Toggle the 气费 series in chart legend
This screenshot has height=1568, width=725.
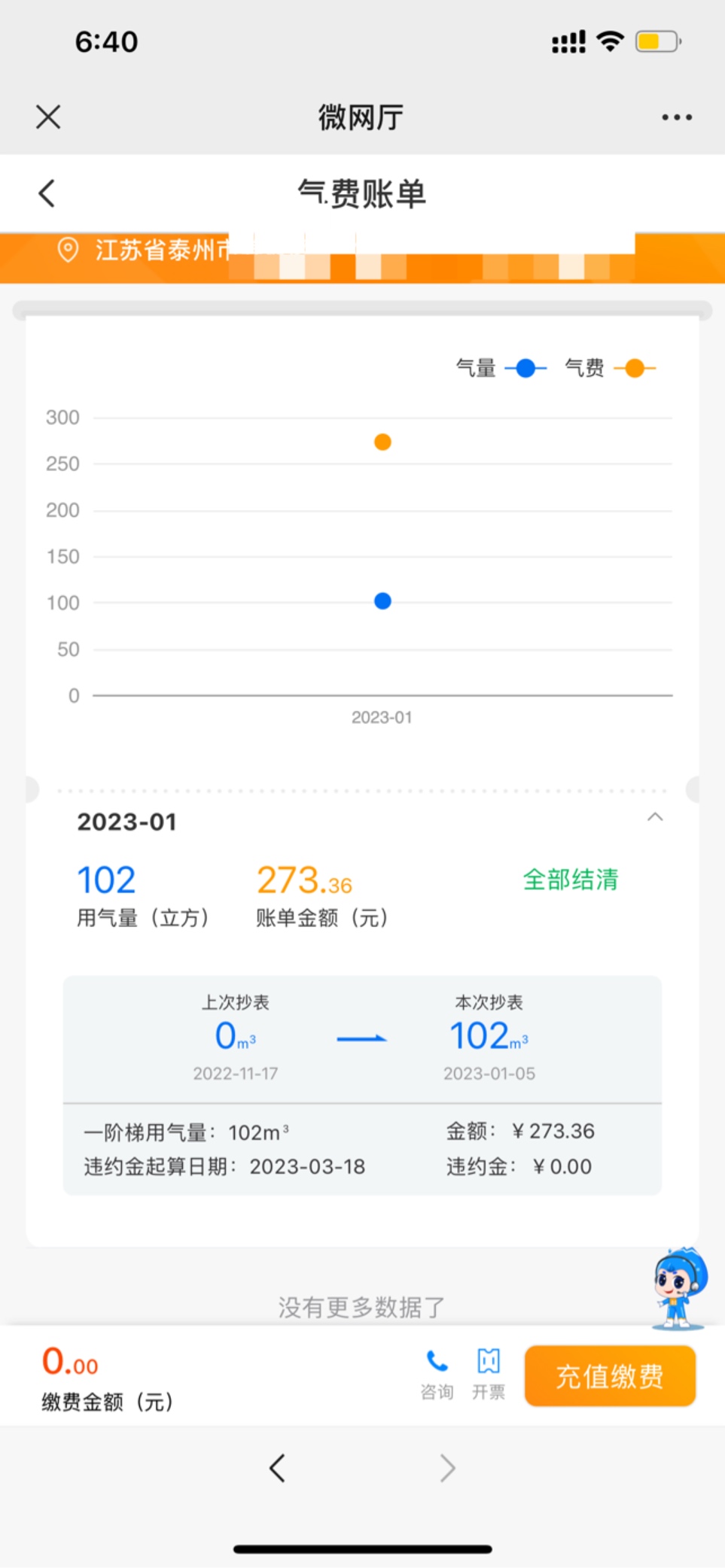(610, 368)
